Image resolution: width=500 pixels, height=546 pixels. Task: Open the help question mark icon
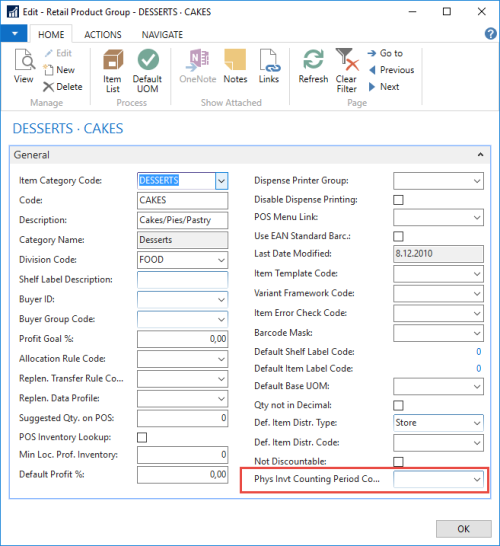pos(491,34)
